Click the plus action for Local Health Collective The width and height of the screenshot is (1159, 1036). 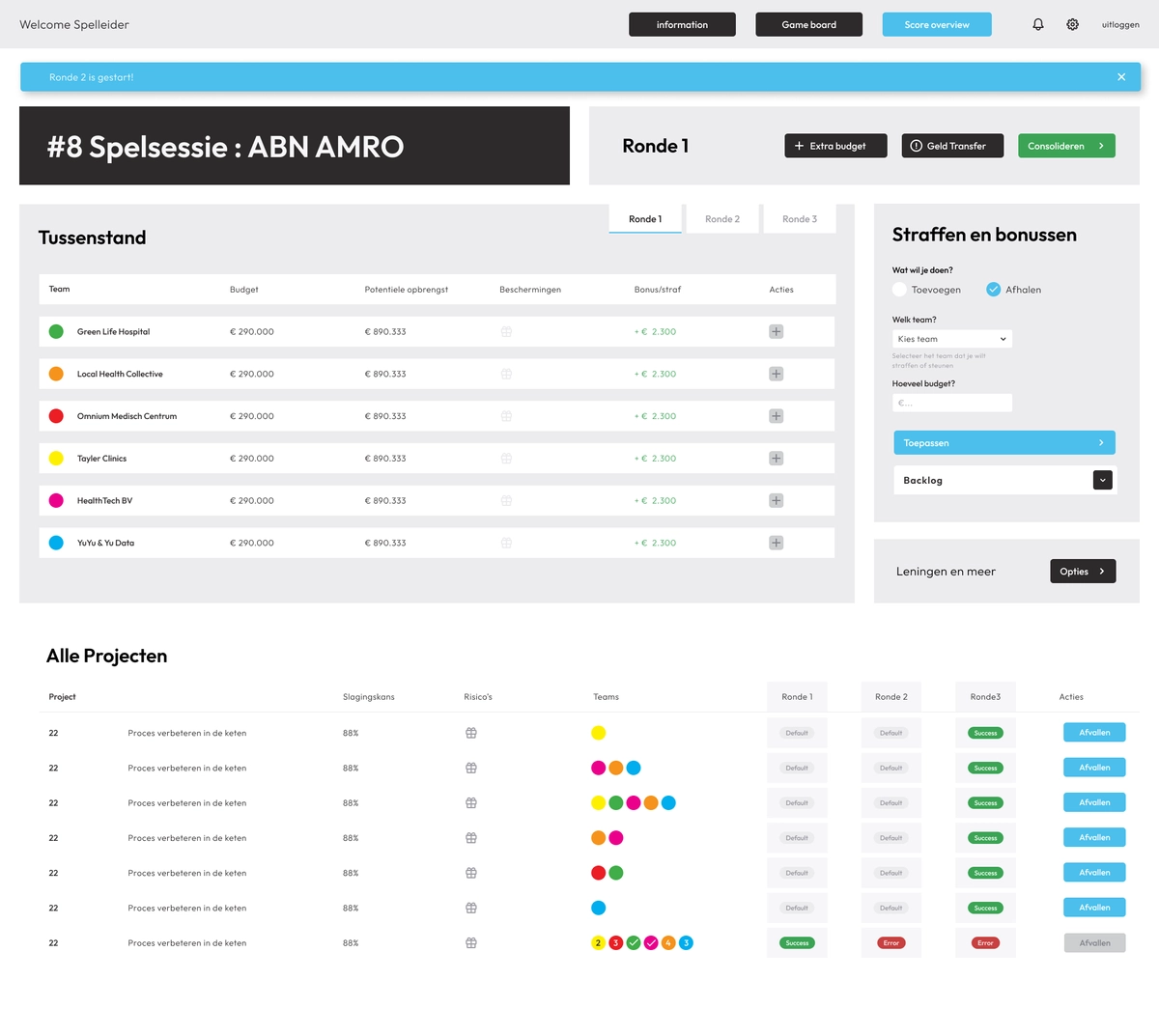point(776,374)
